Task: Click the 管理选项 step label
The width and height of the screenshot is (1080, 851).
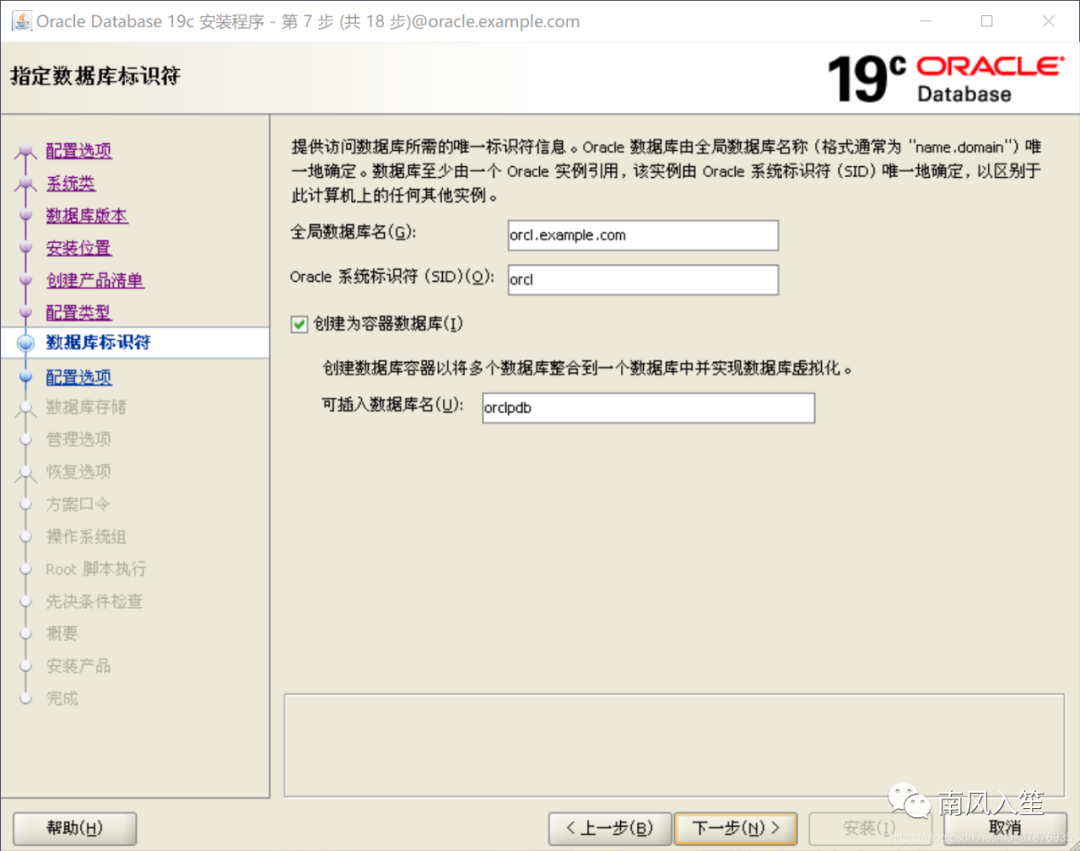Action: (79, 439)
